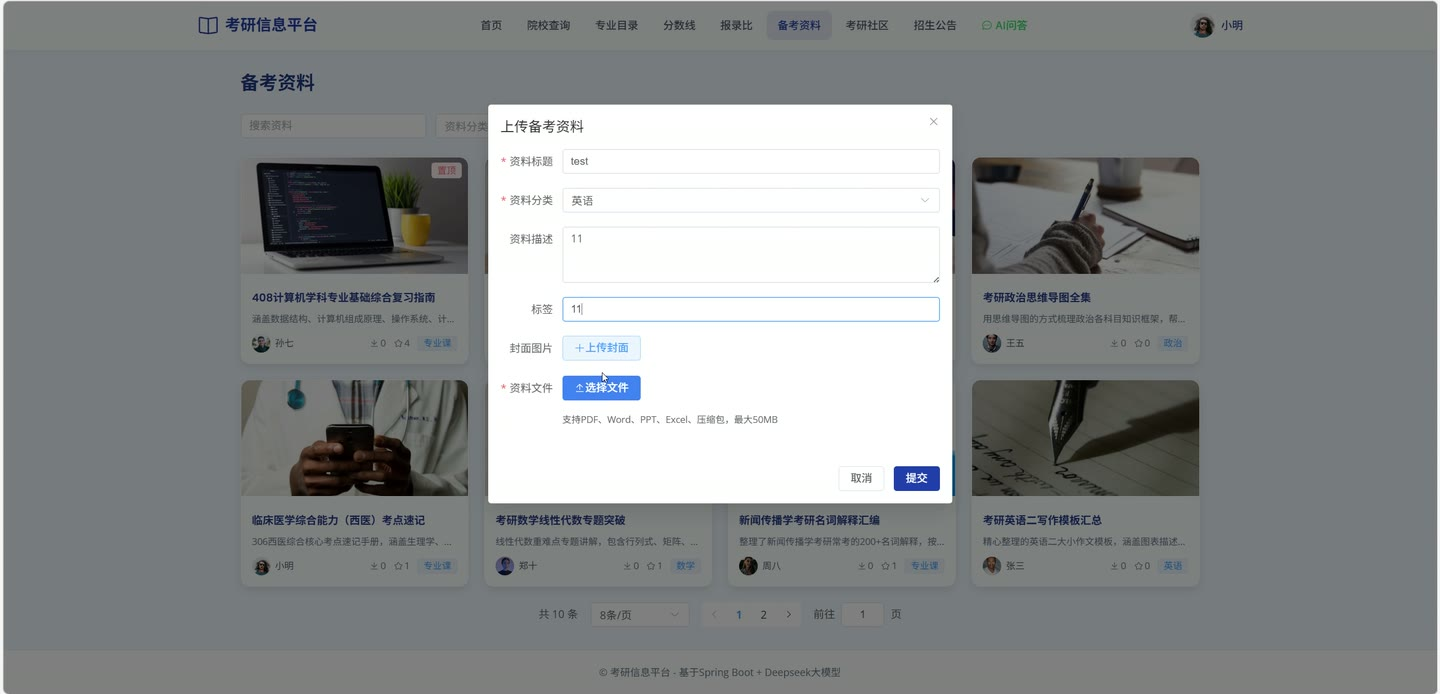Open the title 考研数学线性代数专题突破
The image size is (1440, 694).
(x=561, y=520)
